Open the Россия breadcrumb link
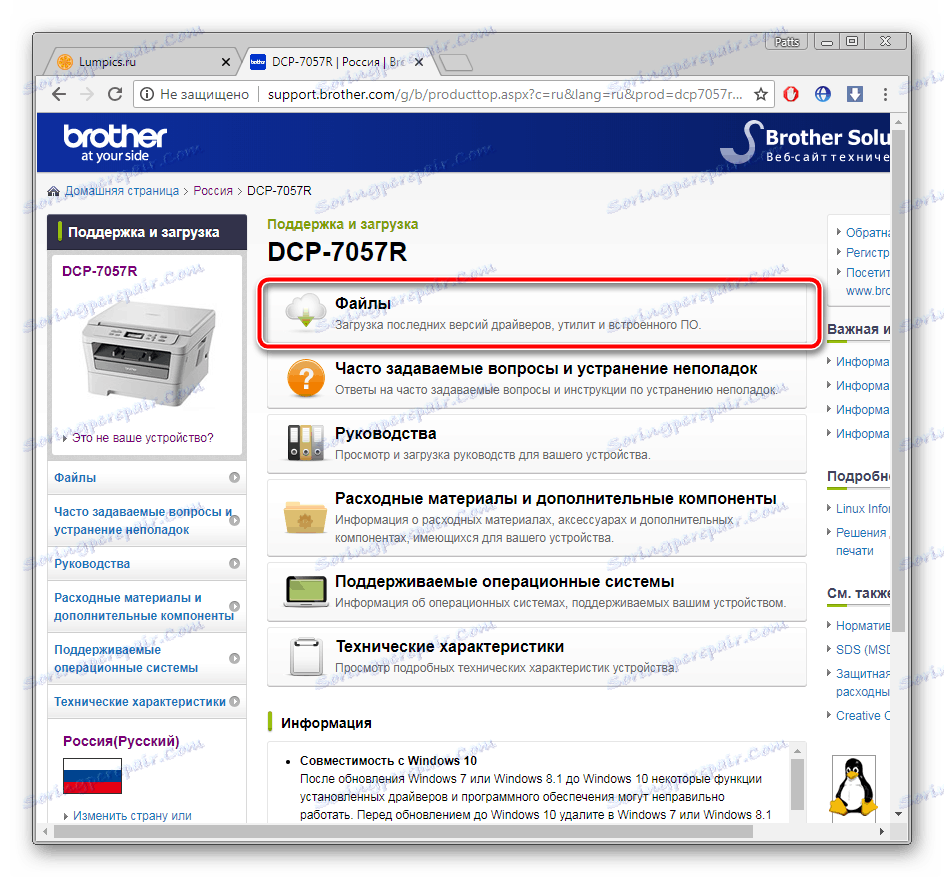Viewport: 944px width, 877px height. coord(213,190)
